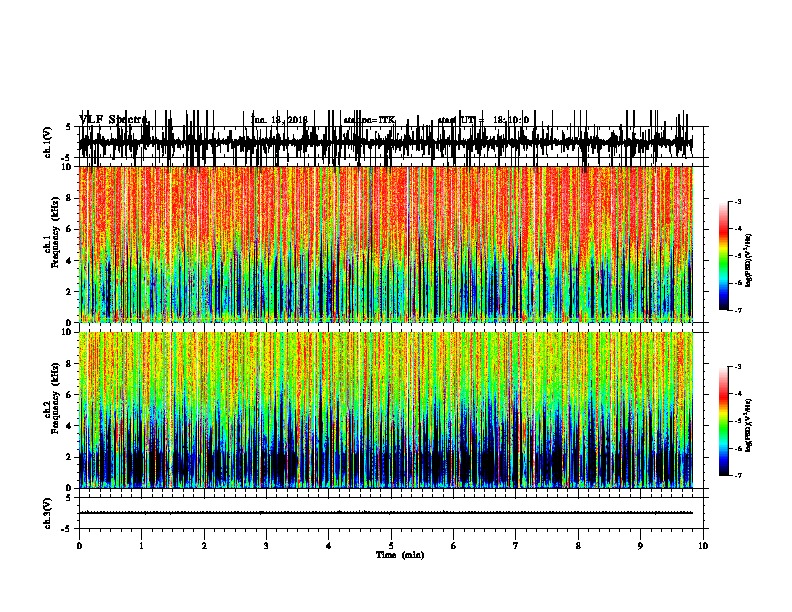792x612 pixels.
Task: Click the time axis tick label '9'
Action: 640,546
